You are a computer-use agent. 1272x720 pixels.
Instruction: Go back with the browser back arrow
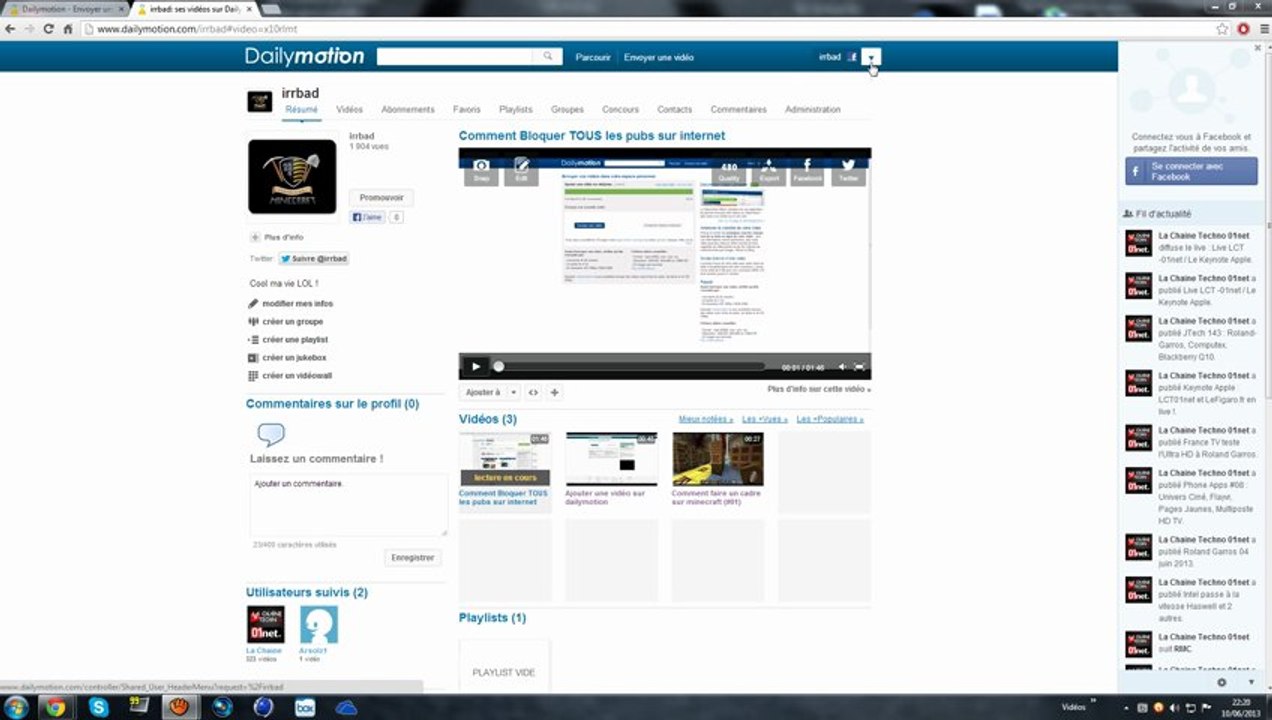click(10, 29)
